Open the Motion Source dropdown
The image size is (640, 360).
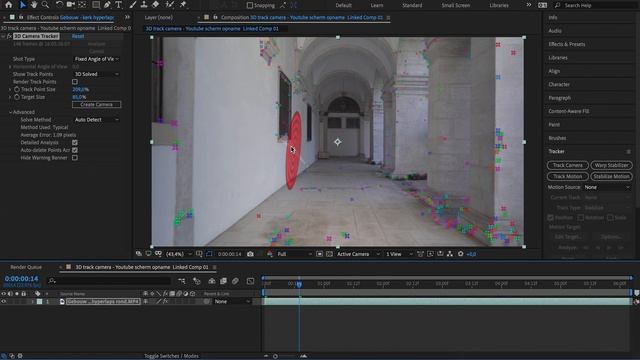pos(607,187)
